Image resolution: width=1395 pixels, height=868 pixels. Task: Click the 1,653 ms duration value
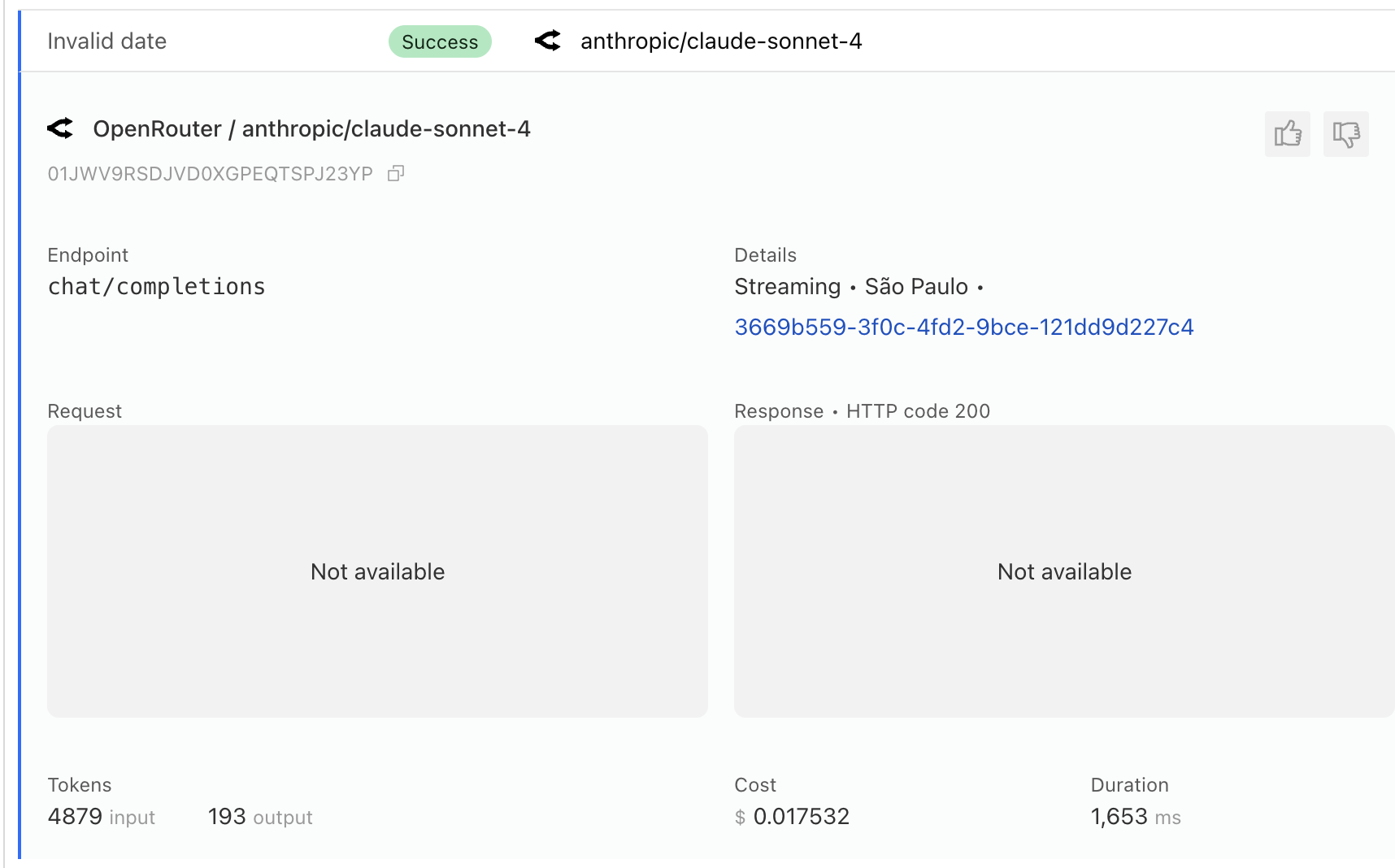[1119, 816]
